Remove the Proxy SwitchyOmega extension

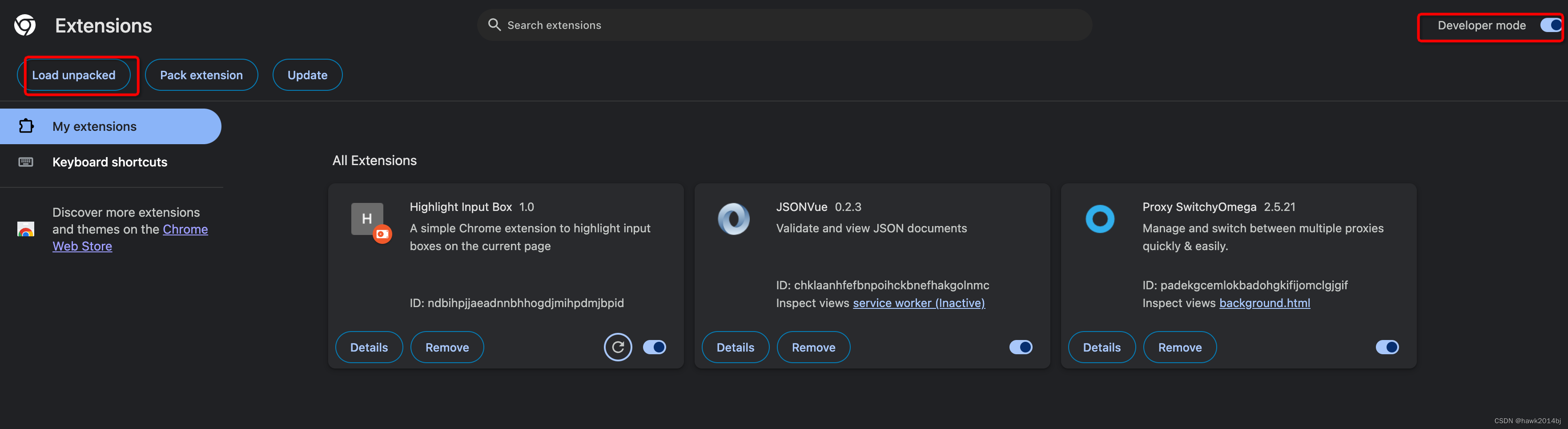point(1180,348)
